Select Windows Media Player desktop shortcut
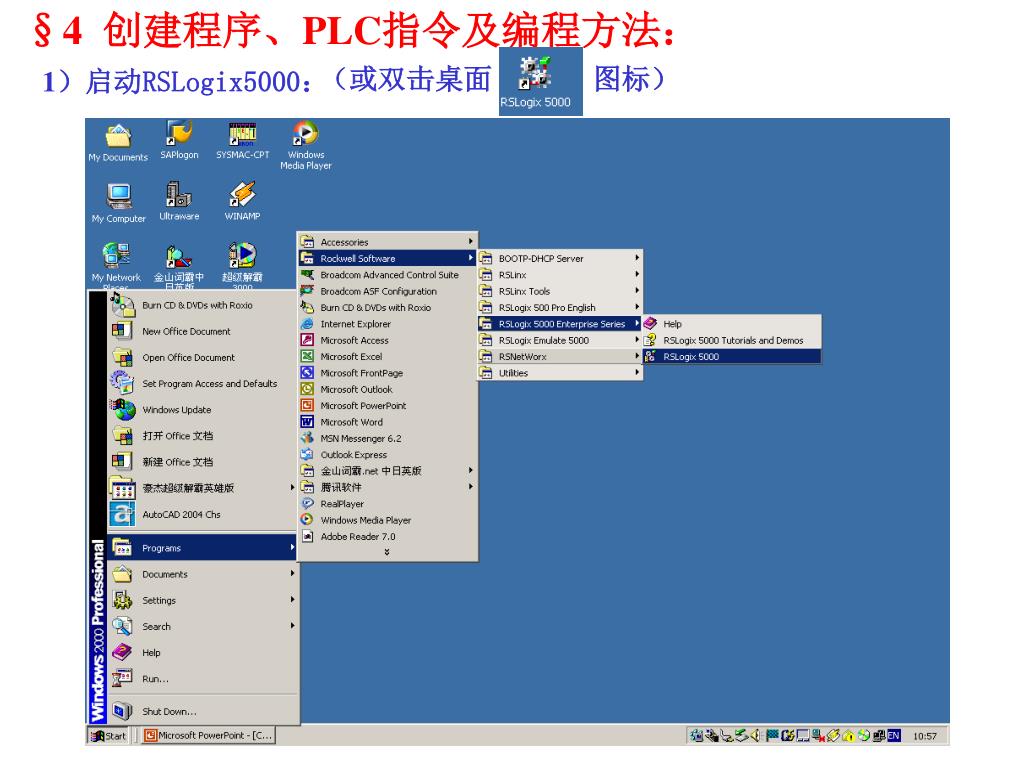The image size is (1024, 768). point(306,146)
